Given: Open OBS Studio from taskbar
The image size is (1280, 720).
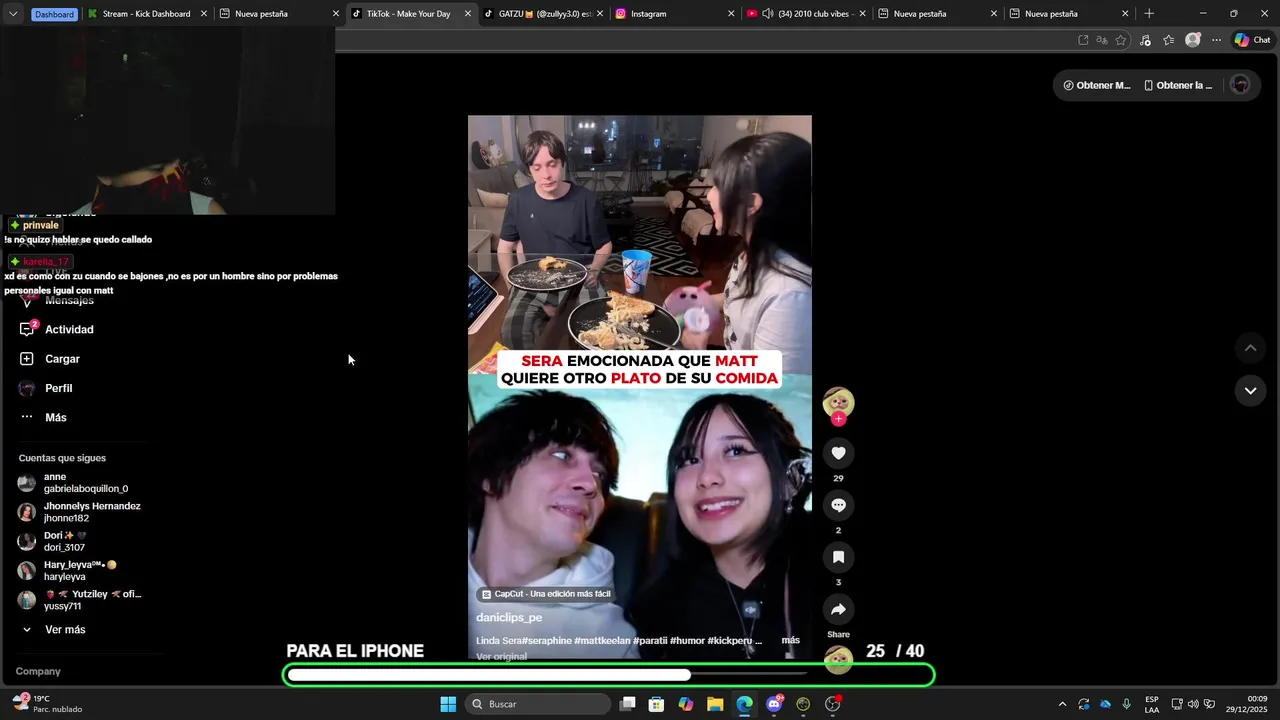Looking at the screenshot, I should pos(833,704).
